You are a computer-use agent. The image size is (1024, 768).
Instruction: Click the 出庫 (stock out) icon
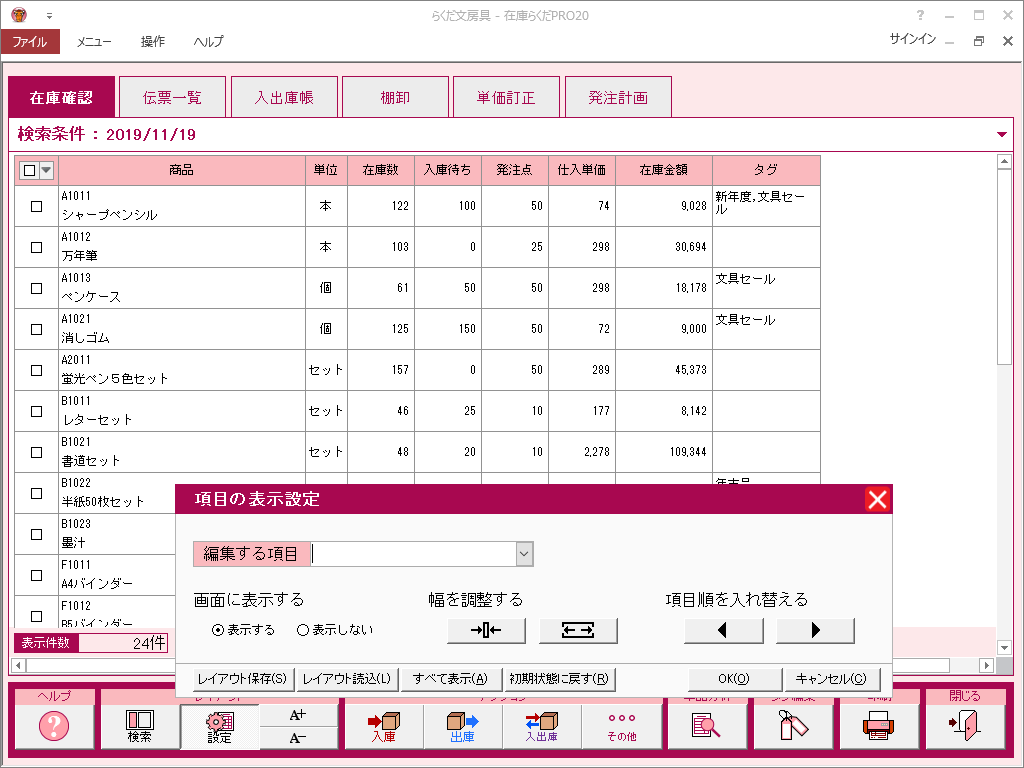tap(462, 726)
